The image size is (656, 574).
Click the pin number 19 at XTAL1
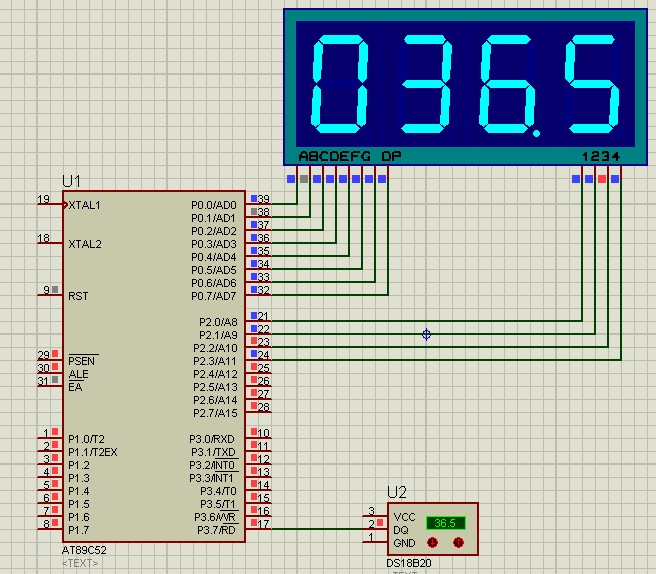coord(44,199)
